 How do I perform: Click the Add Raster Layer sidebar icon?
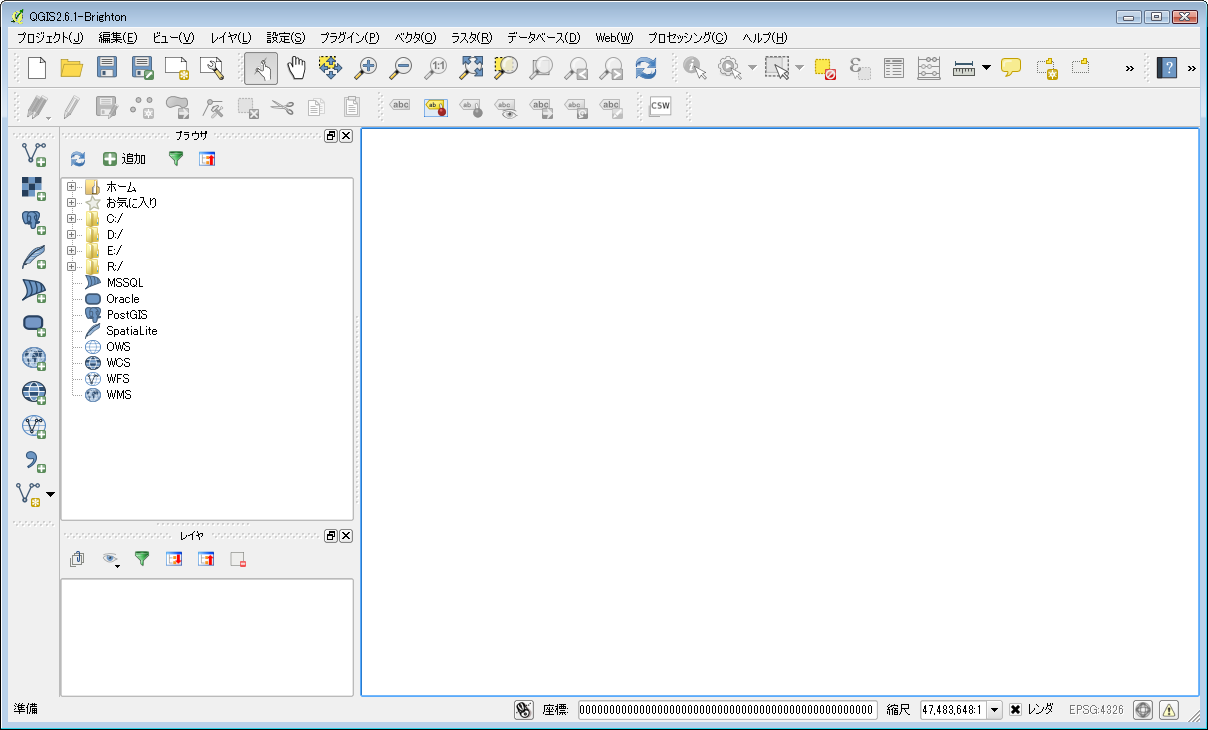[x=34, y=189]
